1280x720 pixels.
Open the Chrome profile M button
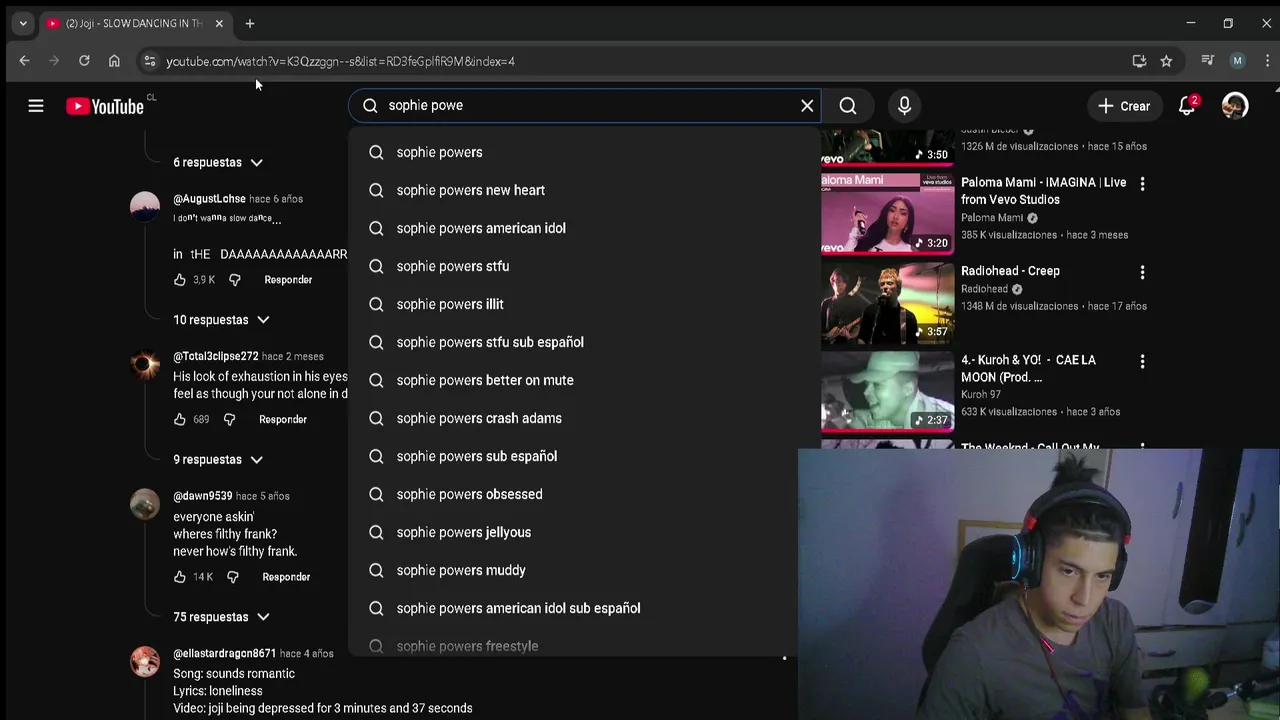(x=1237, y=61)
